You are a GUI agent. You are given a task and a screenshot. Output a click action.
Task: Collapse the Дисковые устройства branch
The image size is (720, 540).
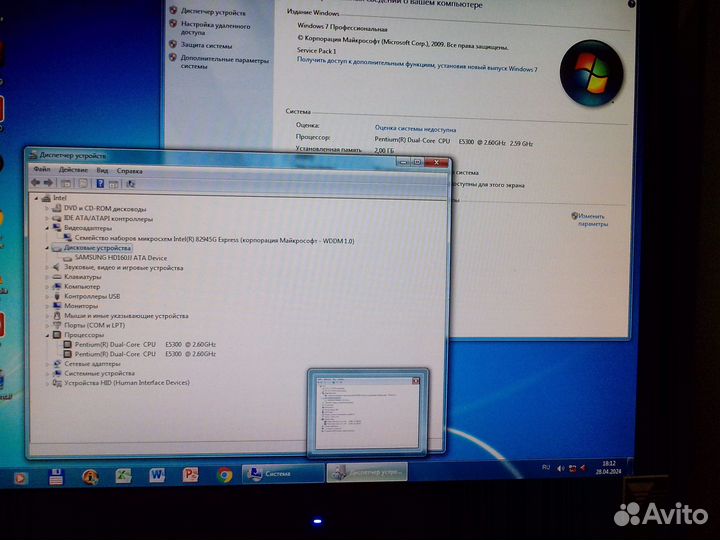click(47, 248)
